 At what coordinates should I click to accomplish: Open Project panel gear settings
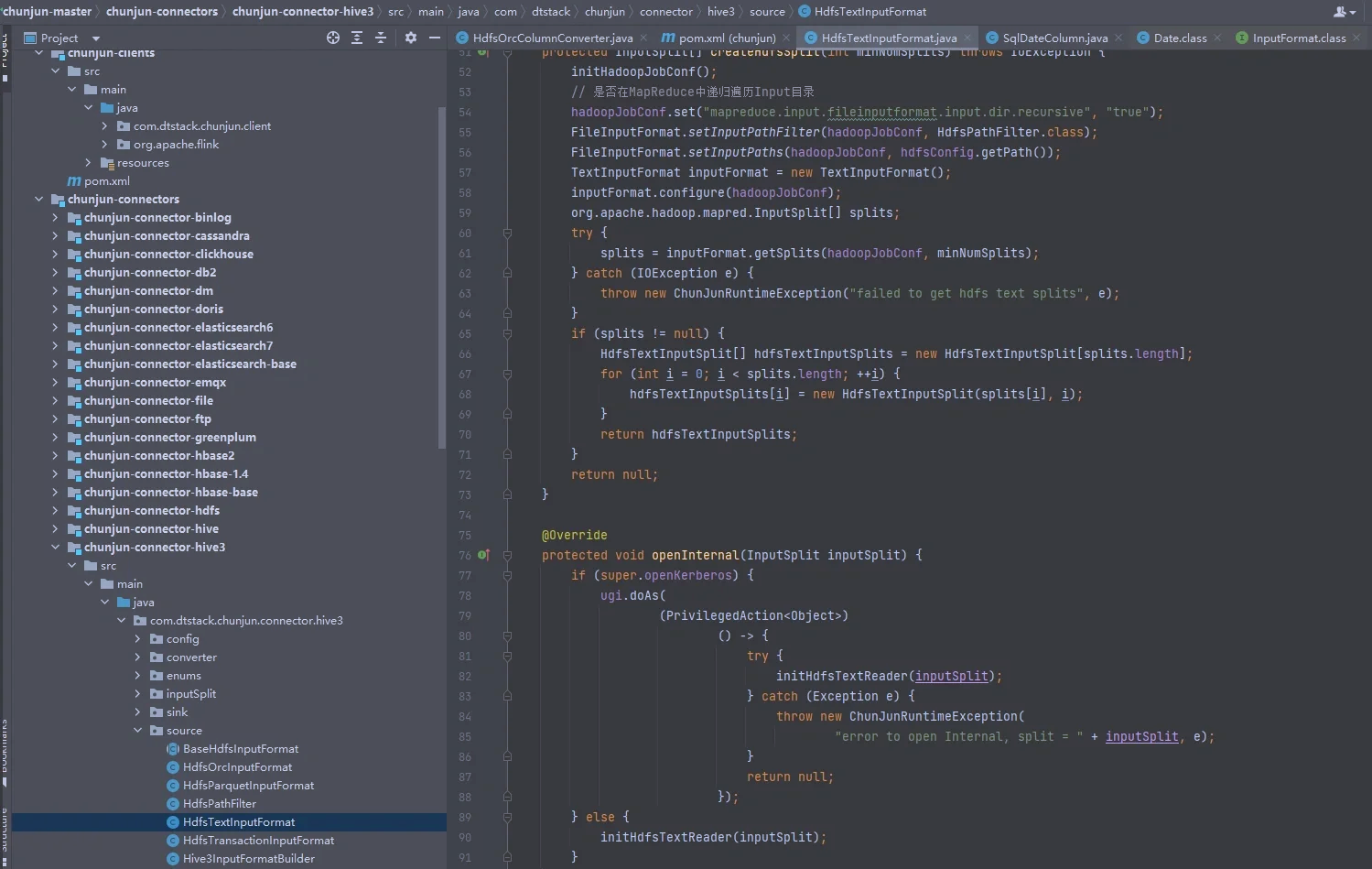(x=411, y=38)
